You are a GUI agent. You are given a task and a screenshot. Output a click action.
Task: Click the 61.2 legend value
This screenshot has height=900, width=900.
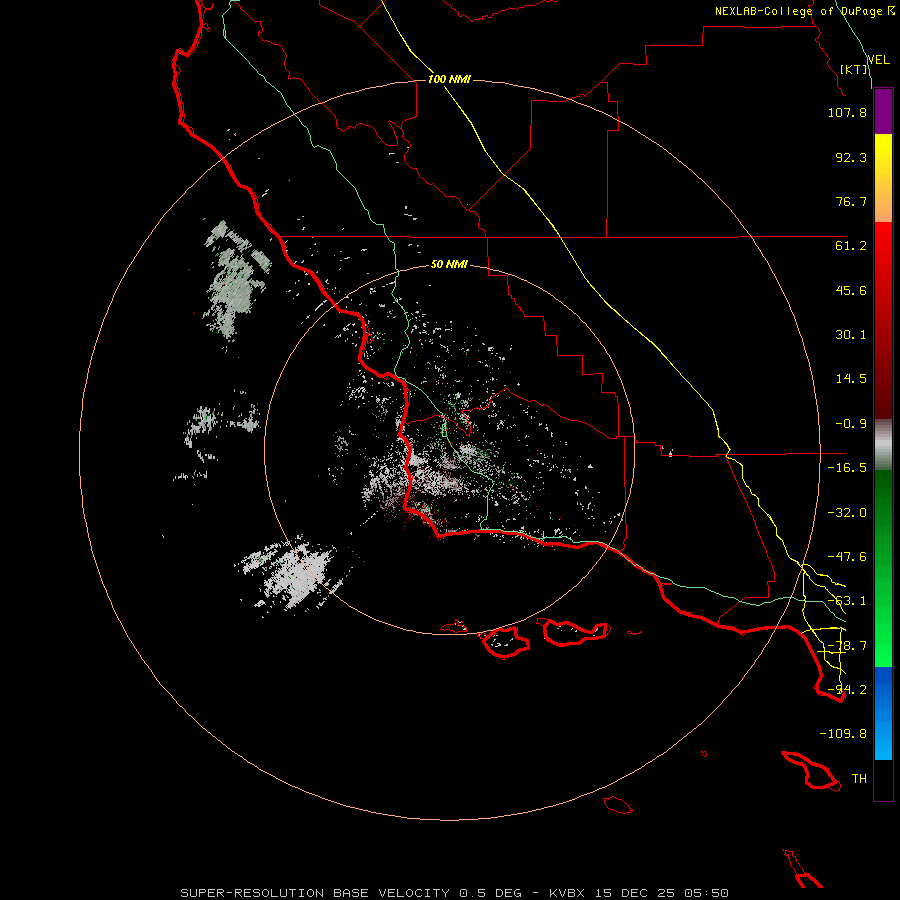pos(851,246)
